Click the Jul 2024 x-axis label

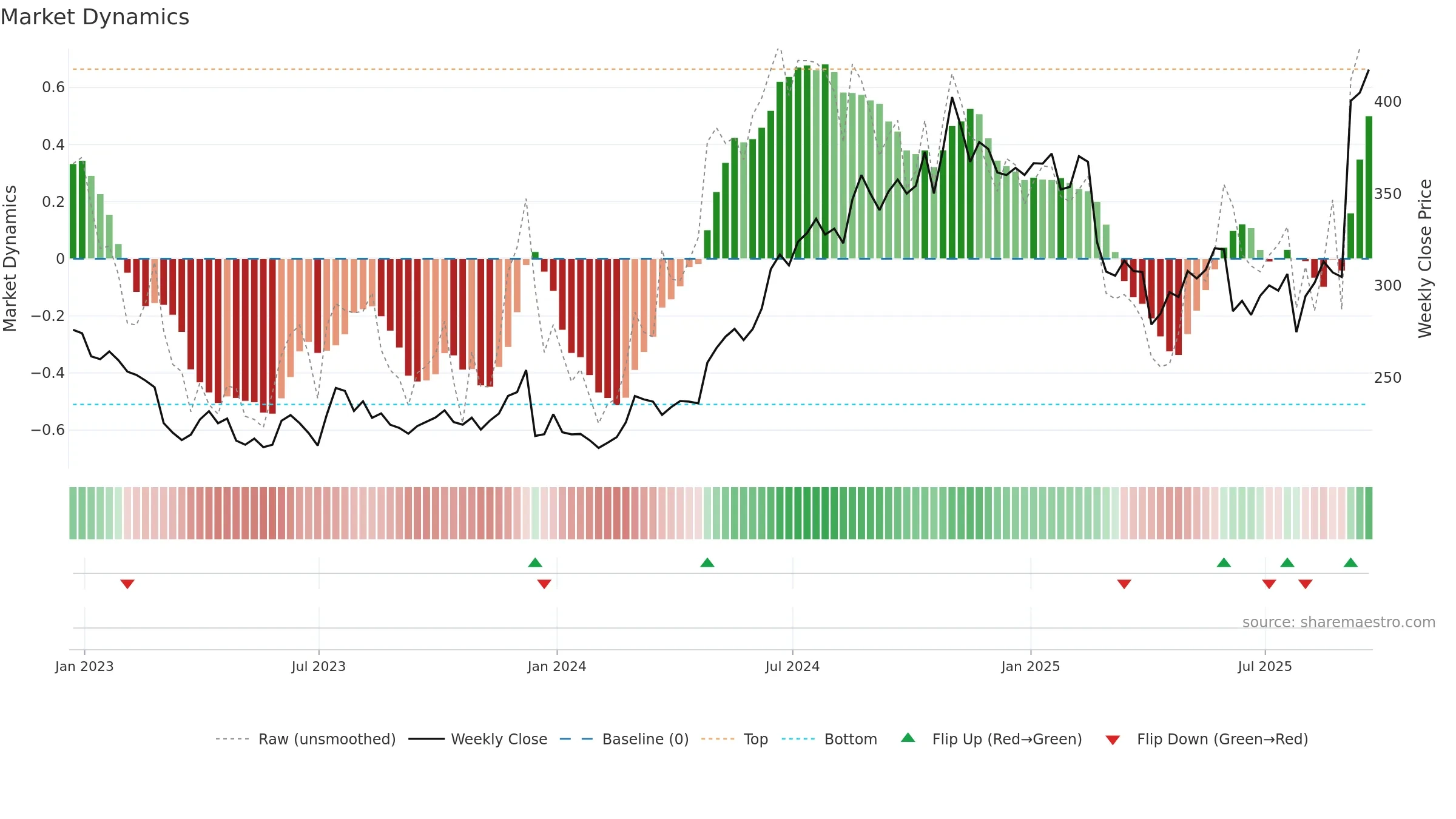coord(792,666)
